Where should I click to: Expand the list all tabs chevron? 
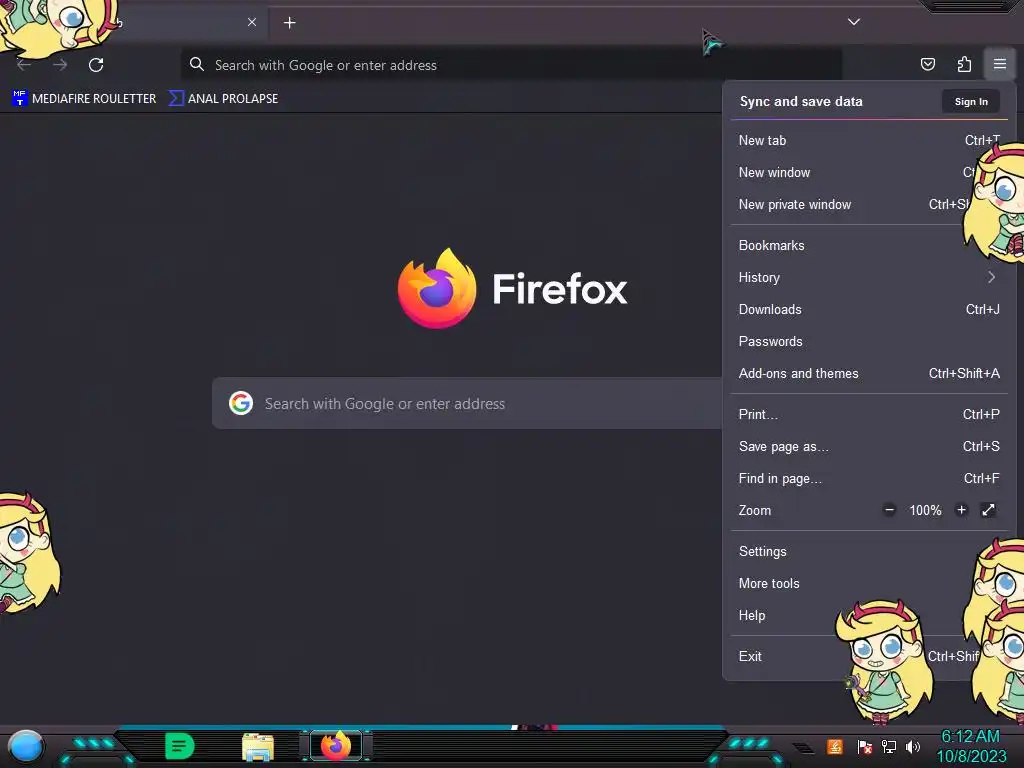[853, 22]
